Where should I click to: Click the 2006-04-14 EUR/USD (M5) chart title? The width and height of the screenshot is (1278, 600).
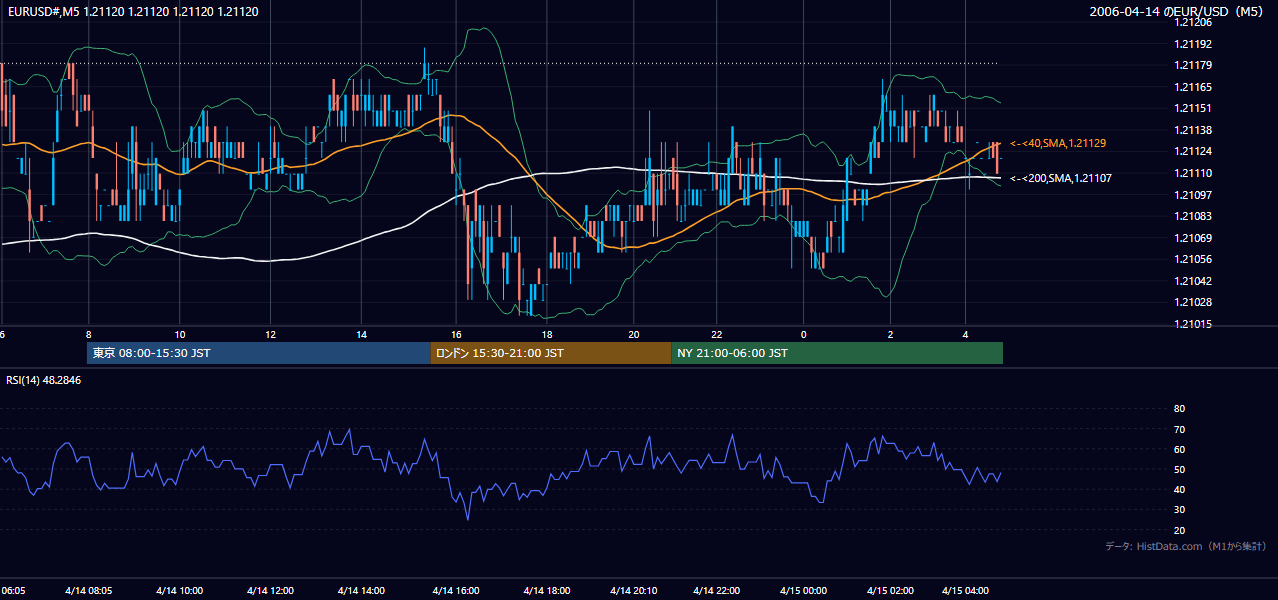[x=1177, y=12]
